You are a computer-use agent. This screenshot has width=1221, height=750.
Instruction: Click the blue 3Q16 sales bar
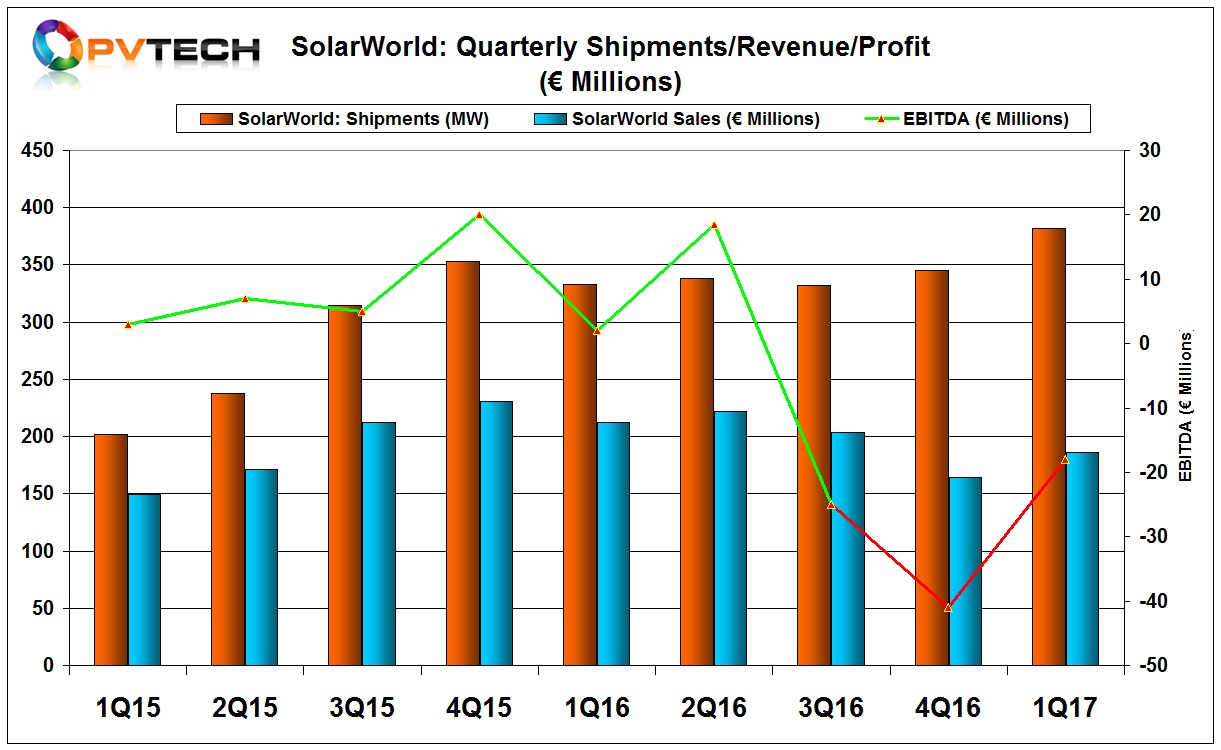846,549
